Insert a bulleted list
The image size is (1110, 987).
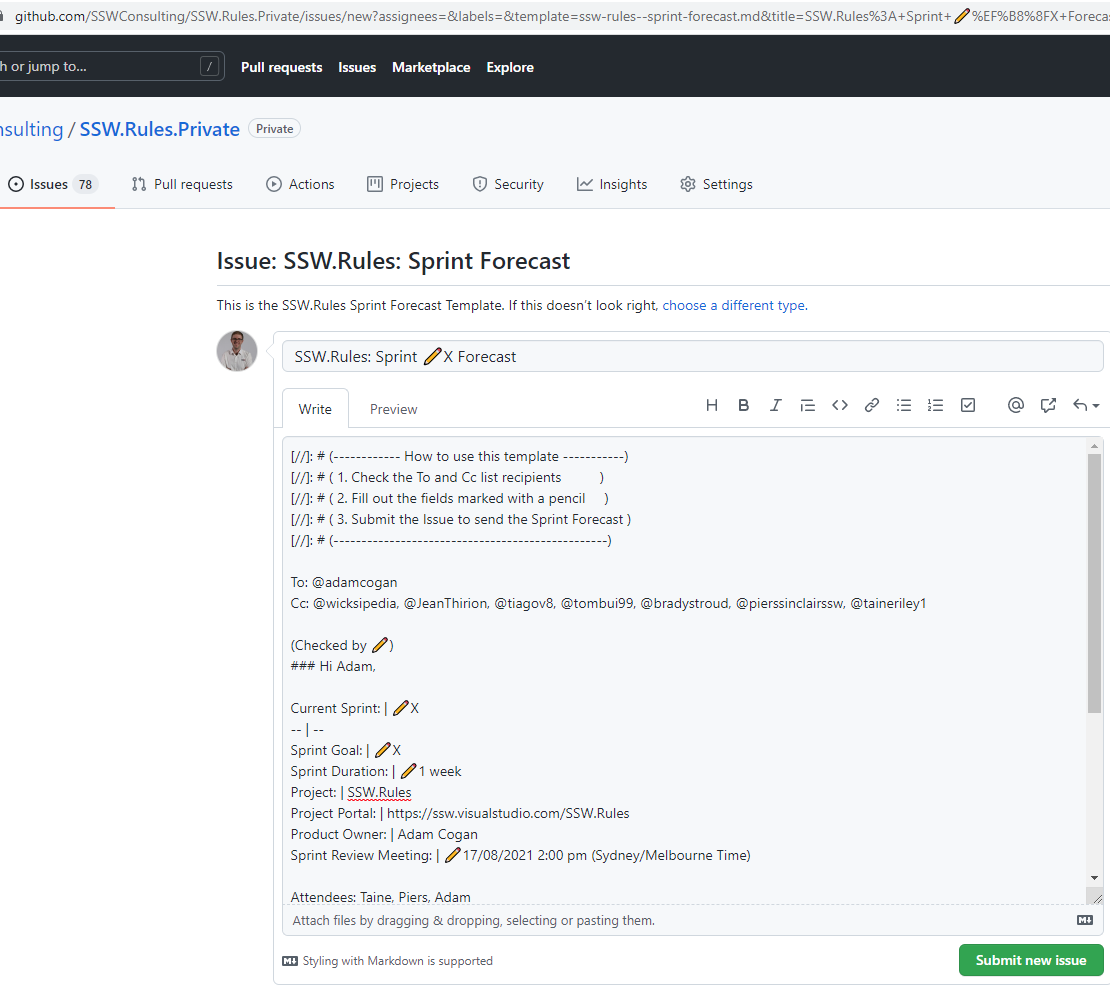[x=904, y=405]
